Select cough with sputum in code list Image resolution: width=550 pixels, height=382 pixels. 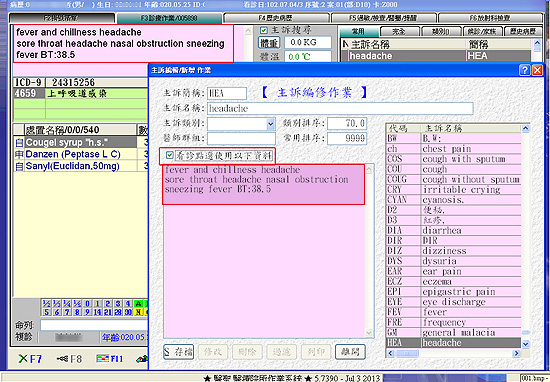[x=453, y=159]
